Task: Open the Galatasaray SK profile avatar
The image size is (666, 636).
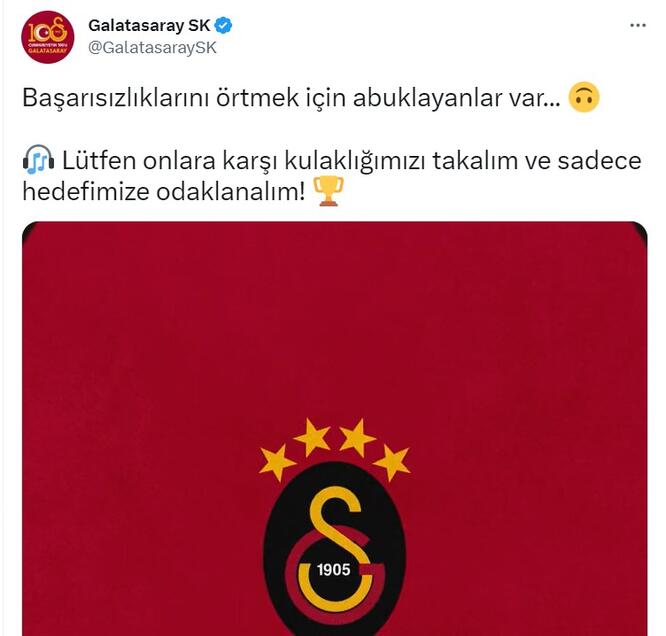Action: pos(47,37)
